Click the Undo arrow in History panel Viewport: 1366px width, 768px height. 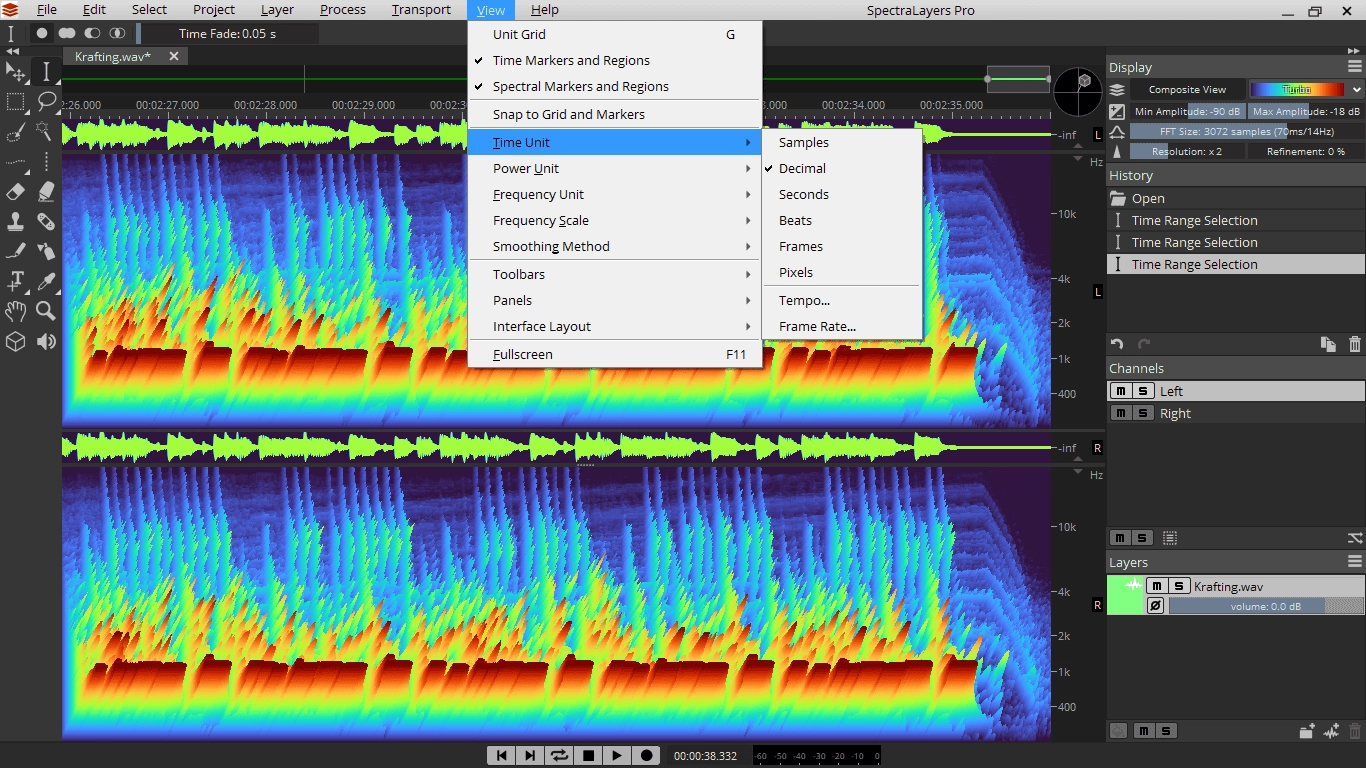click(1118, 344)
